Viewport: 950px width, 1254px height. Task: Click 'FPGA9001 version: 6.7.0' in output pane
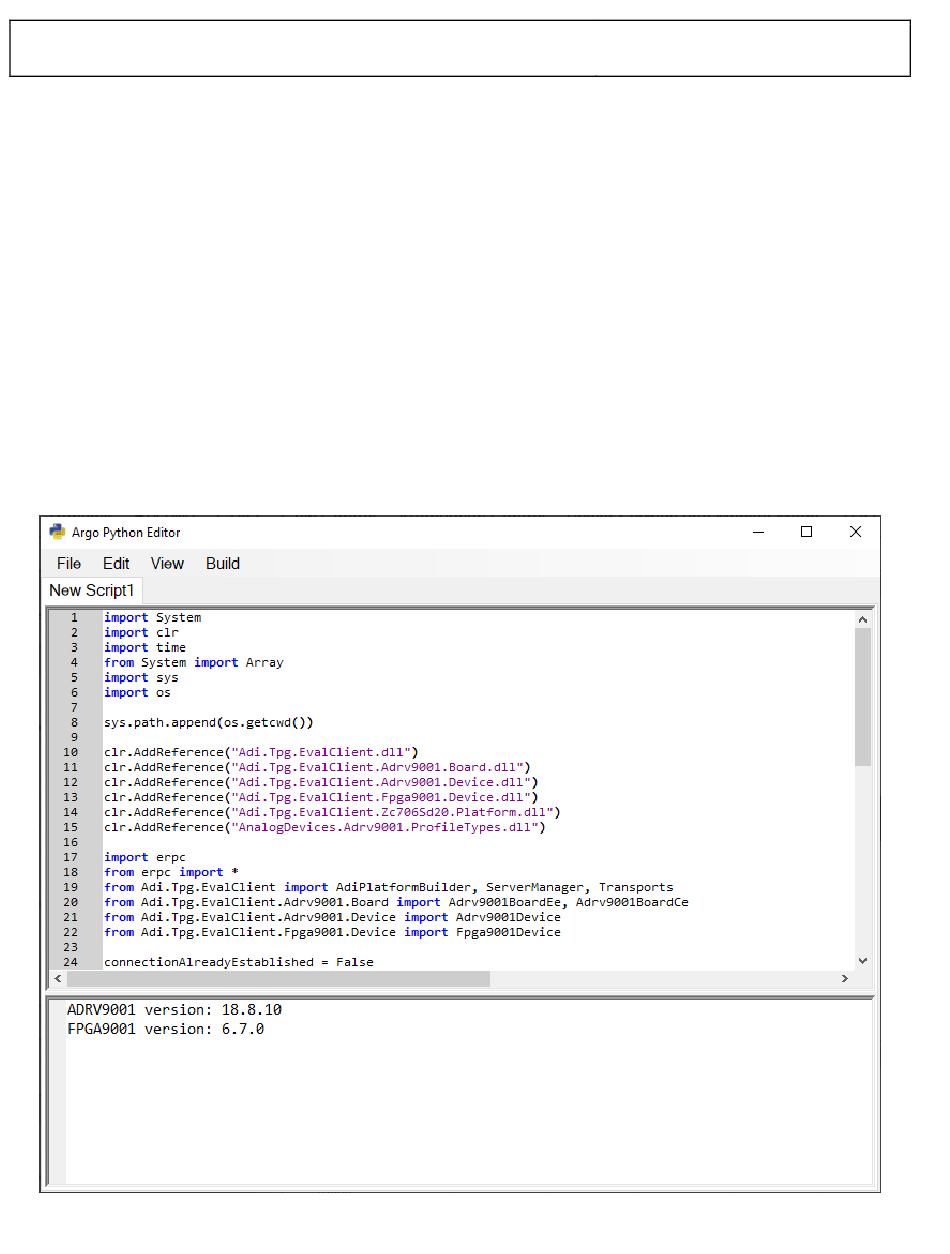pos(166,1028)
